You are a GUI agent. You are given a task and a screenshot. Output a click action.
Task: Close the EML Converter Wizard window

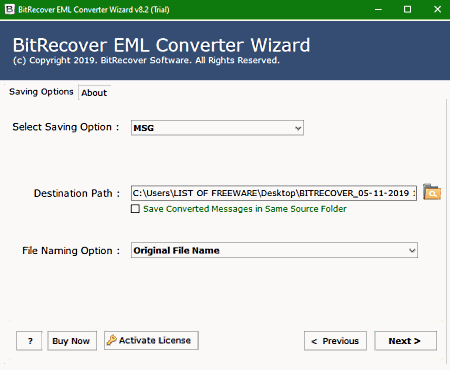437,9
